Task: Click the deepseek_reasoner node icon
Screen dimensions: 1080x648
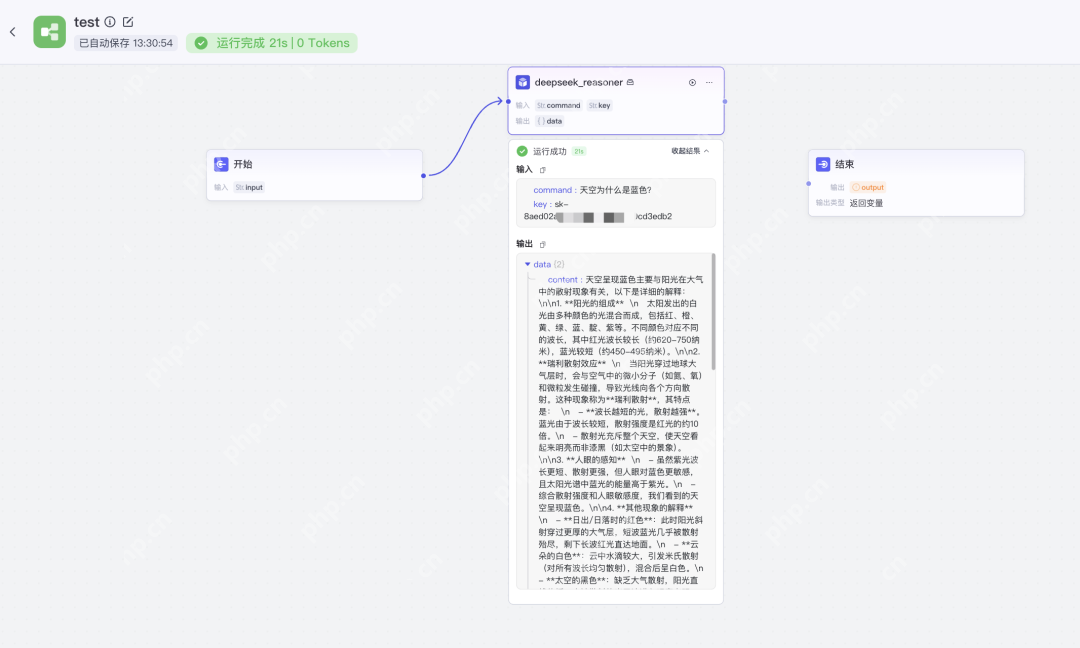Action: click(x=523, y=82)
